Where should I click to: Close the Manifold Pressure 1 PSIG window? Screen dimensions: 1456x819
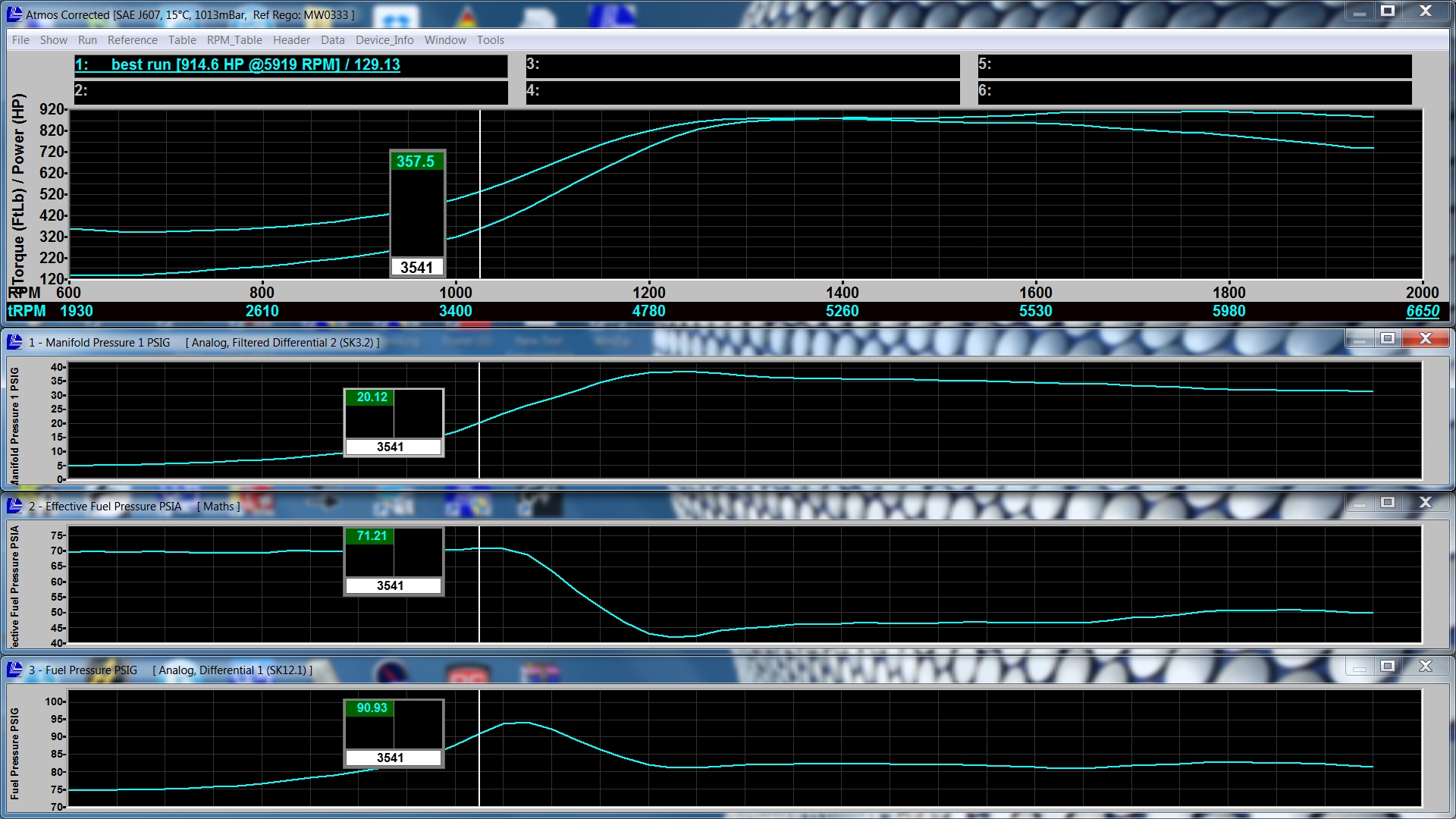pos(1426,338)
